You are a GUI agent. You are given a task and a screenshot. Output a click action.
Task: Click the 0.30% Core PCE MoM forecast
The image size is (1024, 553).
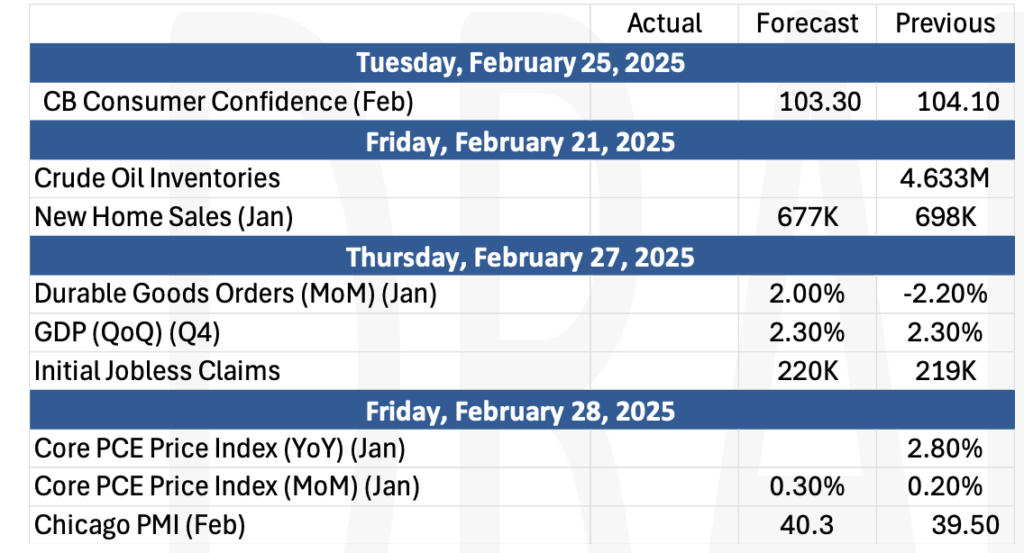807,486
